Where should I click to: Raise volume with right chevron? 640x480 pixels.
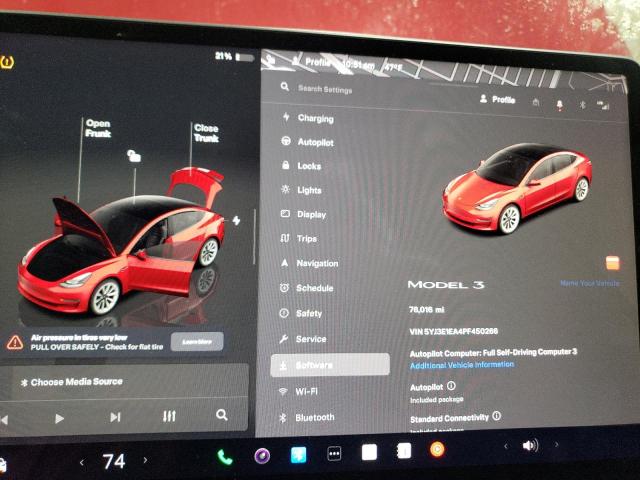pyautogui.click(x=557, y=444)
